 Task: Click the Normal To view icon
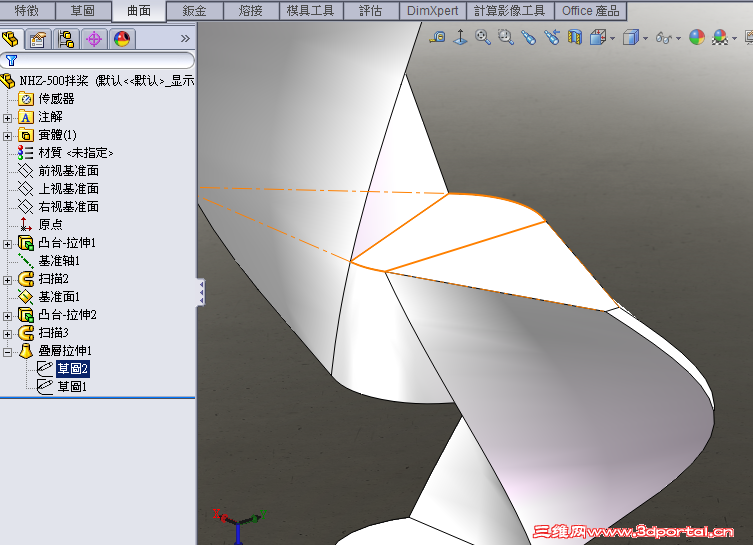[460, 37]
